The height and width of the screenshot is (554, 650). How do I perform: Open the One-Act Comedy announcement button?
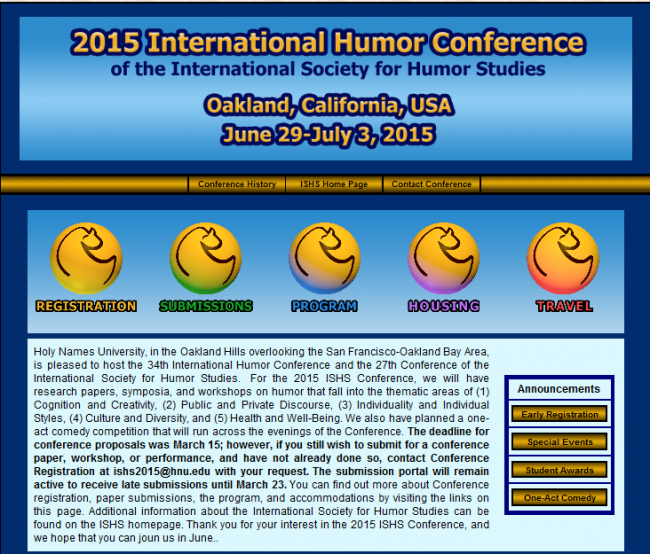(x=560, y=498)
